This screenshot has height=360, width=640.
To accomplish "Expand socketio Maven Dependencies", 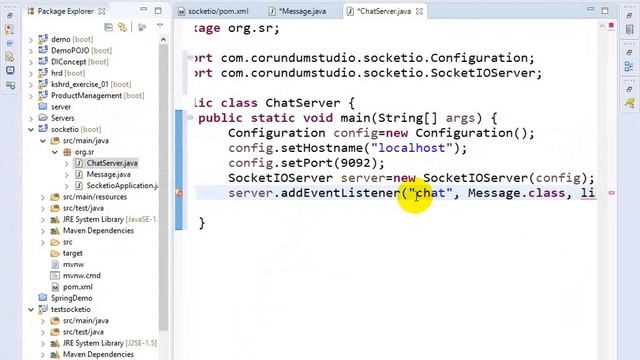I will click(x=43, y=231).
